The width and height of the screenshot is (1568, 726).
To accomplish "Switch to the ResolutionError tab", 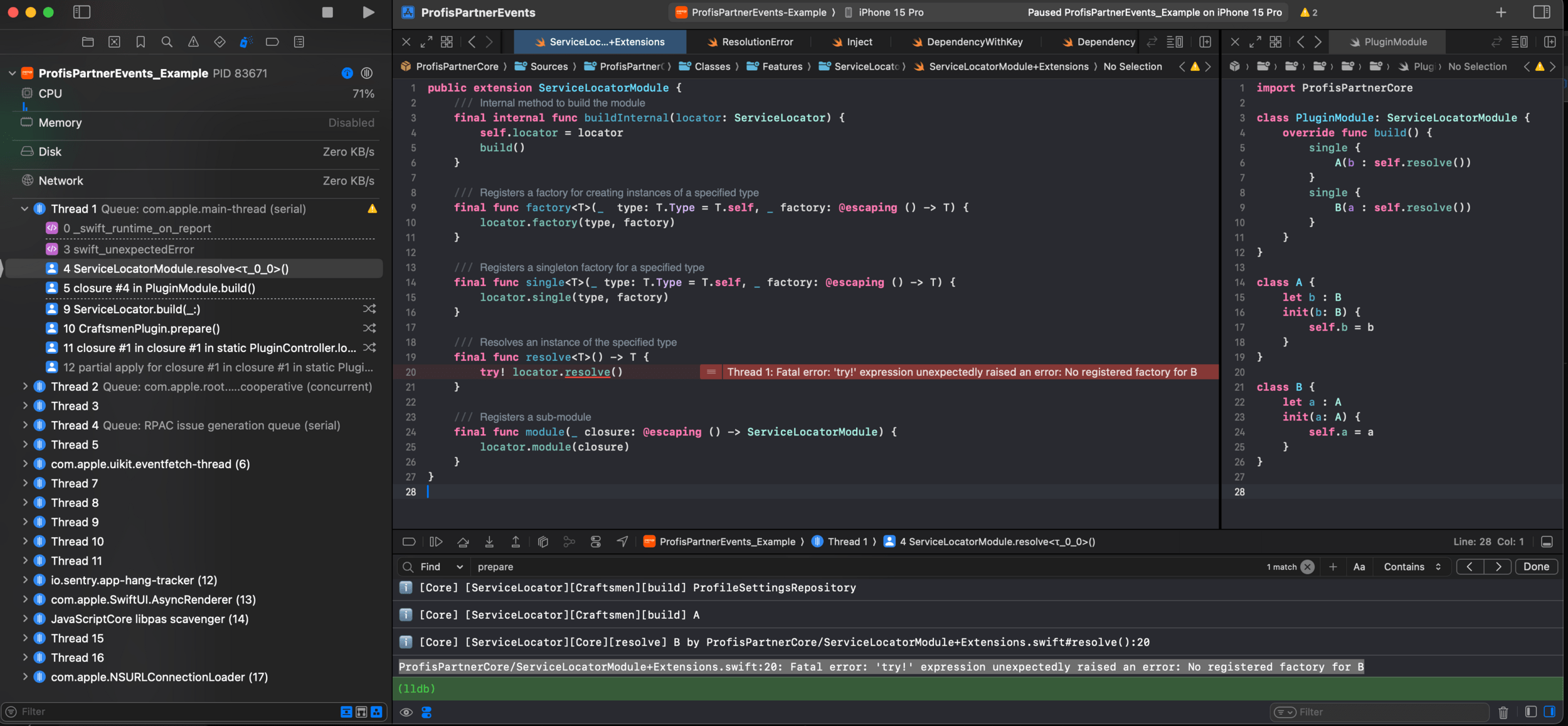I will point(757,42).
